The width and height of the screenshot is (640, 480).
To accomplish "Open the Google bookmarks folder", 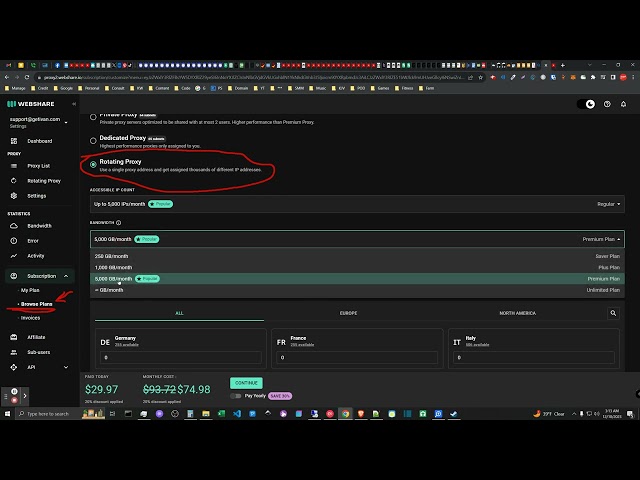I will coord(63,88).
